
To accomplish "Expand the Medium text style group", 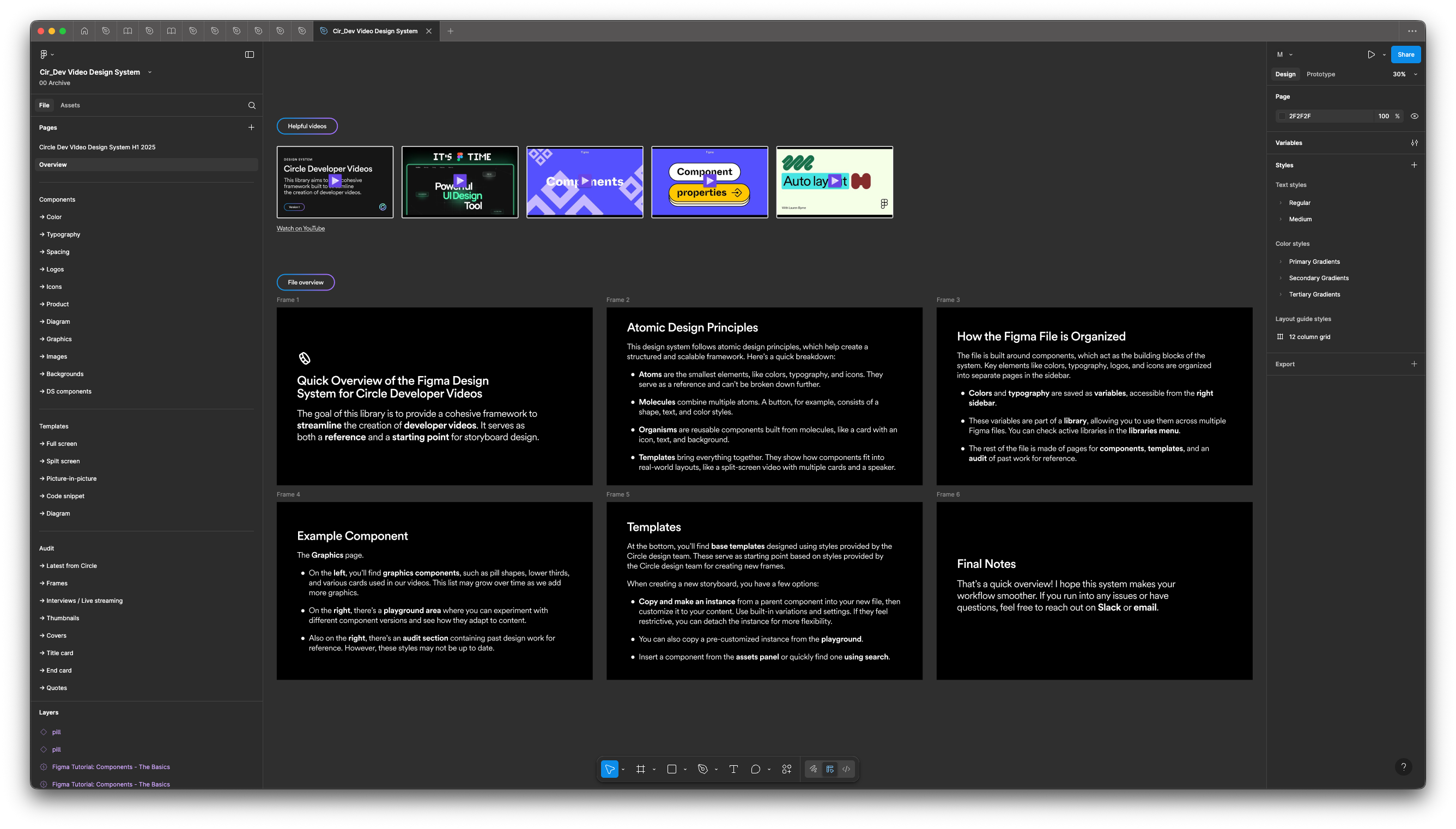I will coord(1281,219).
